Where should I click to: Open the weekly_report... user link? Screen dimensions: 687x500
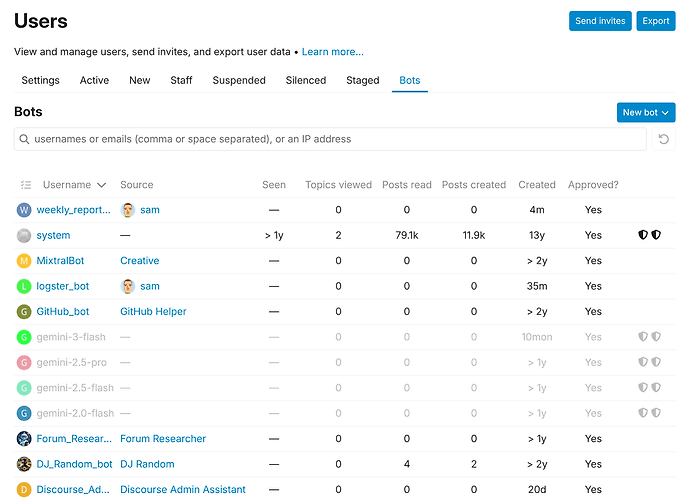pos(74,210)
